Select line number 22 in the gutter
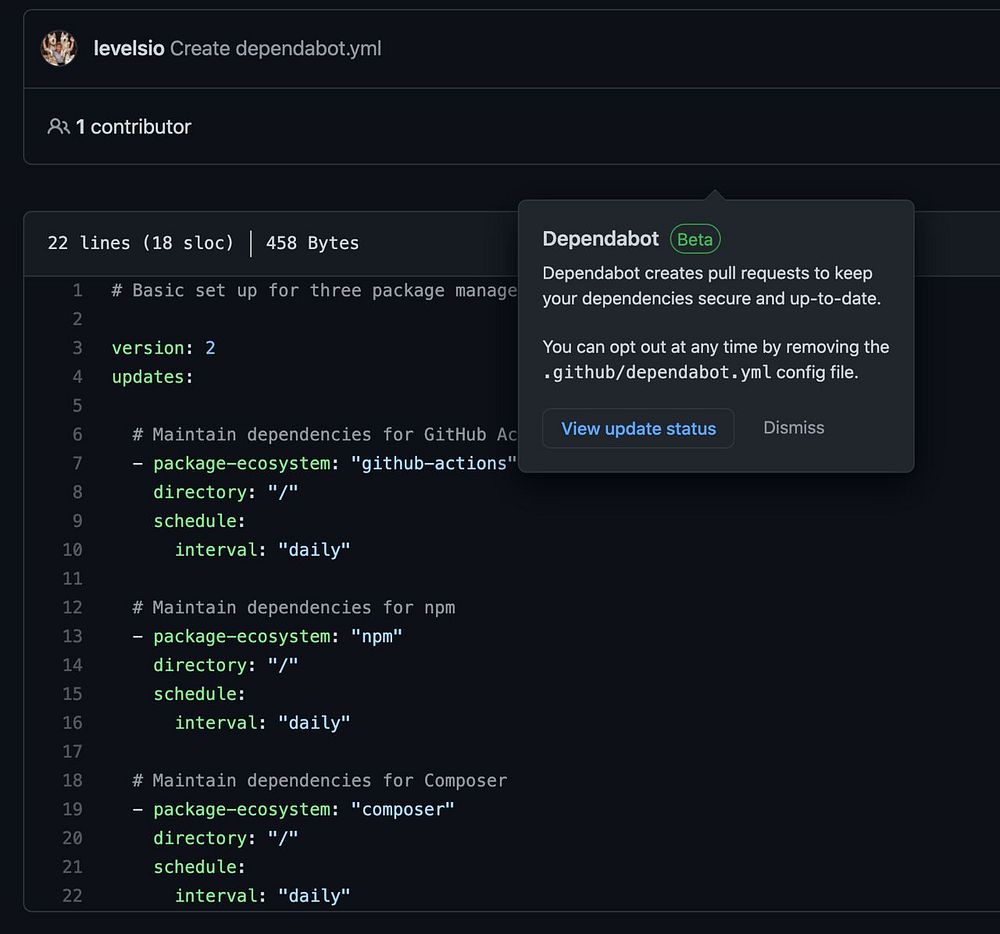 [x=72, y=895]
